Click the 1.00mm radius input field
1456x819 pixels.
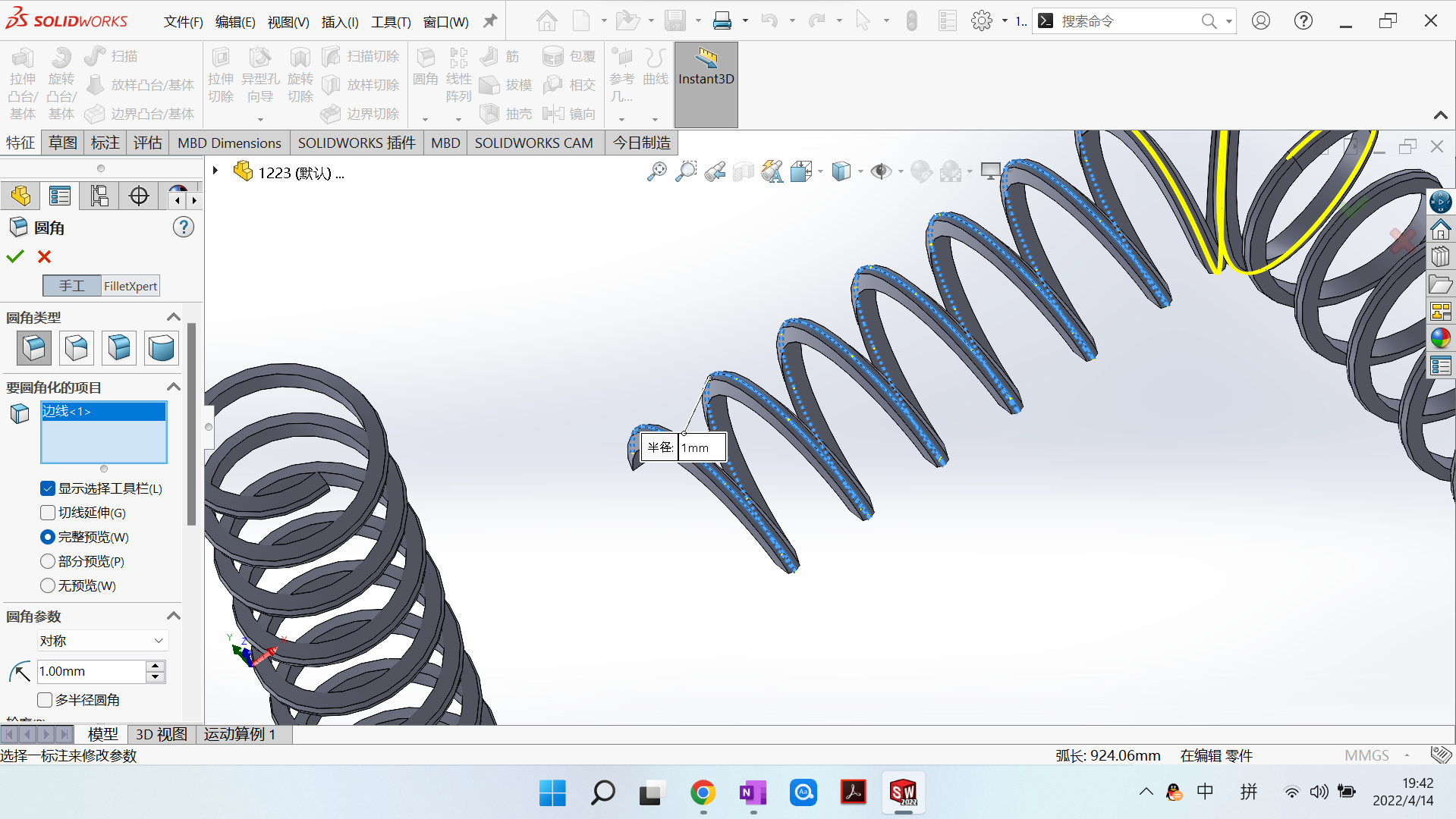91,671
